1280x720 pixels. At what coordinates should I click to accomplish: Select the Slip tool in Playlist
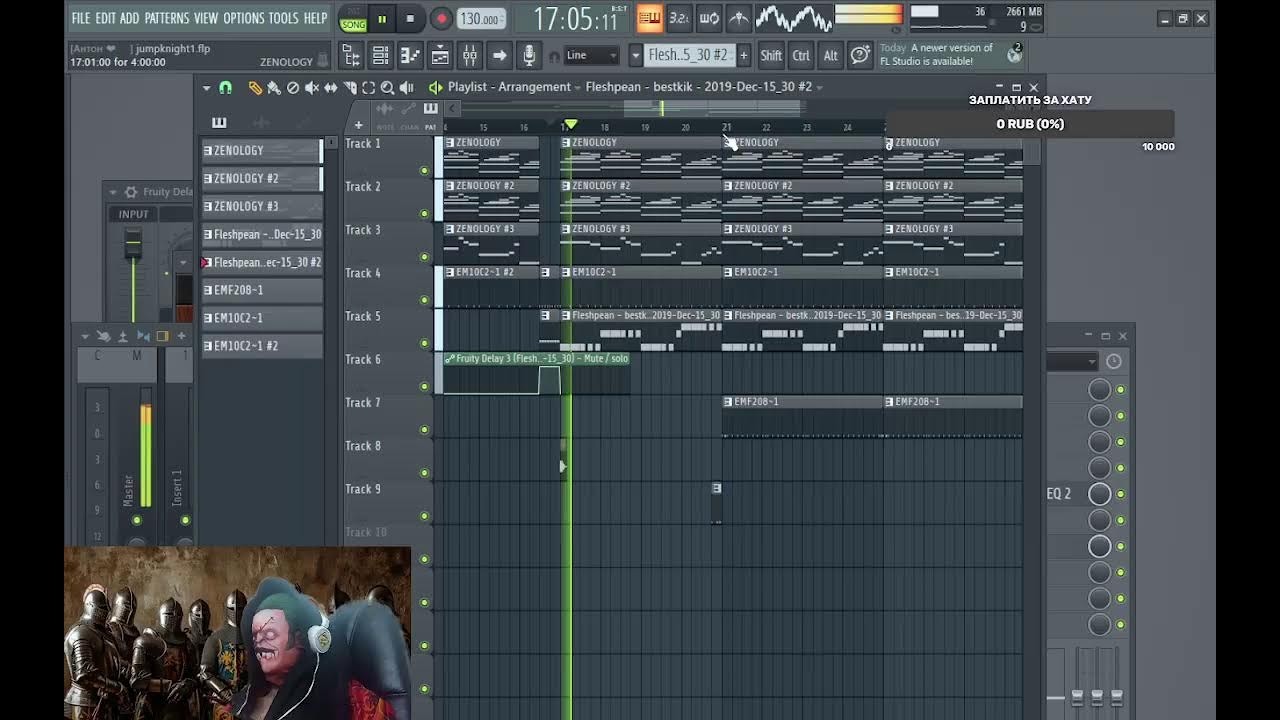[x=331, y=88]
